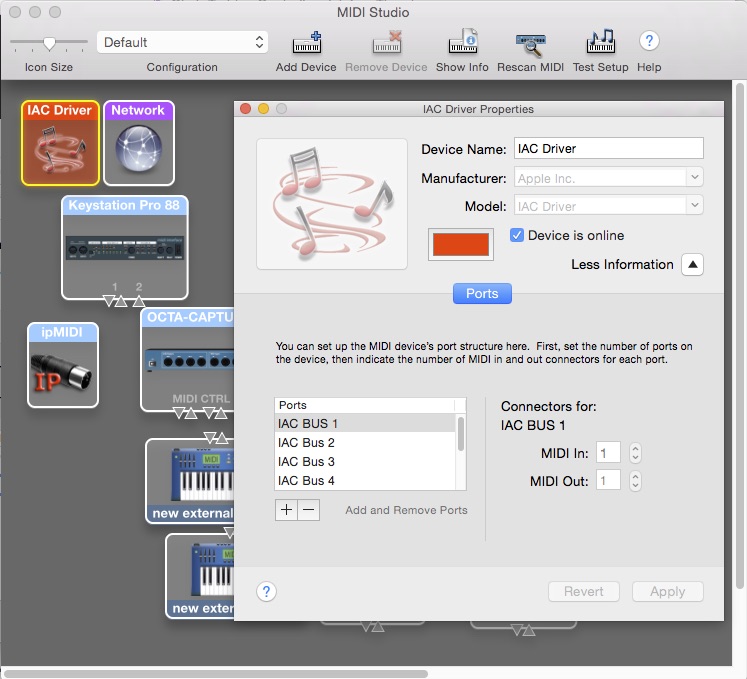Screen dimensions: 747x679
Task: Select the Keystation Pro 88 device
Action: pos(124,248)
